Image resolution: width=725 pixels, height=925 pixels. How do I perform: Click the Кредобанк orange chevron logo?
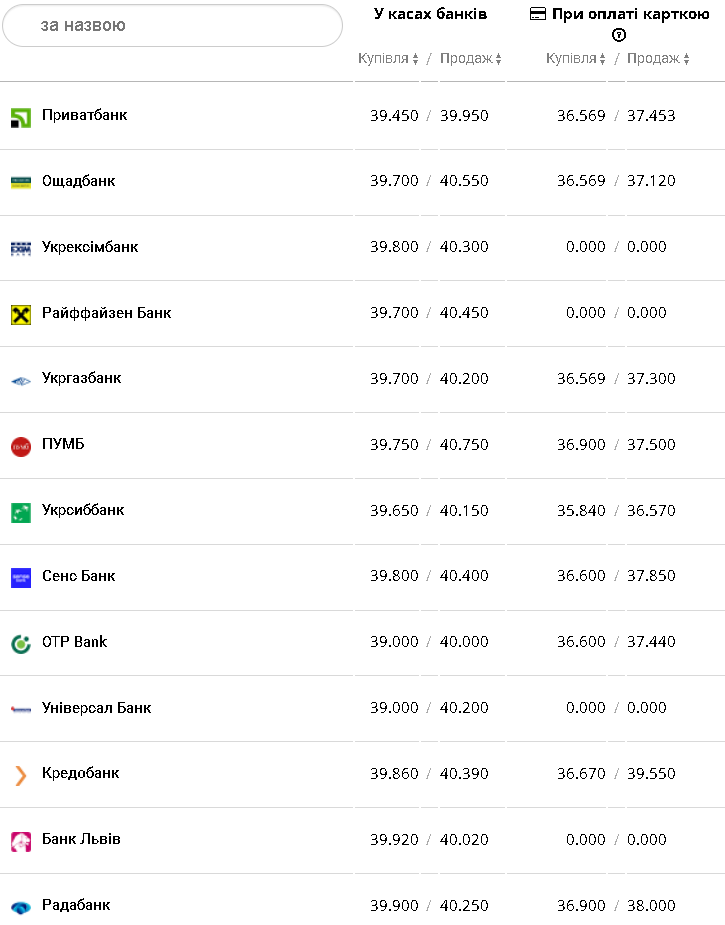(20, 775)
